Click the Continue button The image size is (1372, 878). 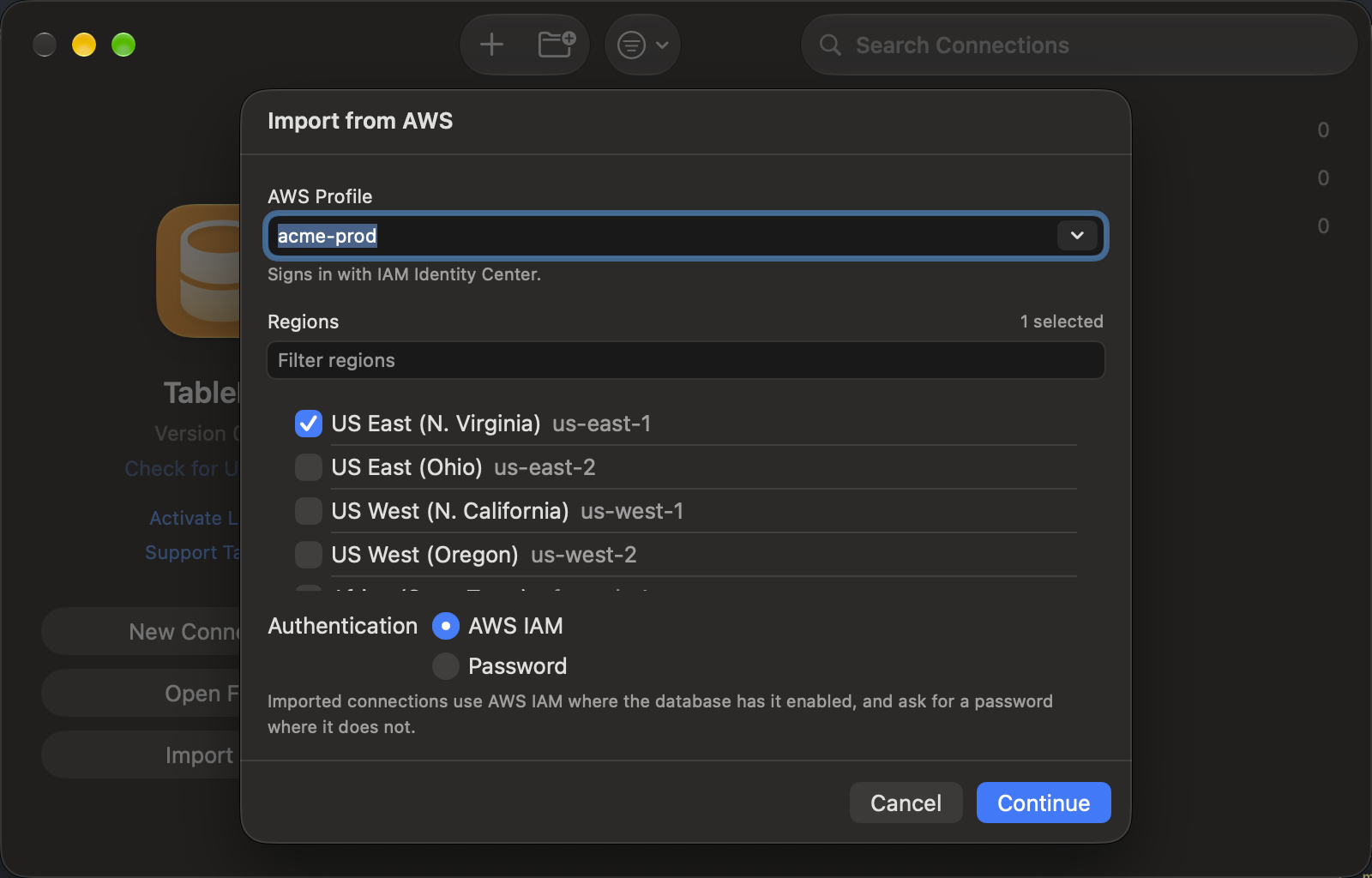coord(1044,803)
